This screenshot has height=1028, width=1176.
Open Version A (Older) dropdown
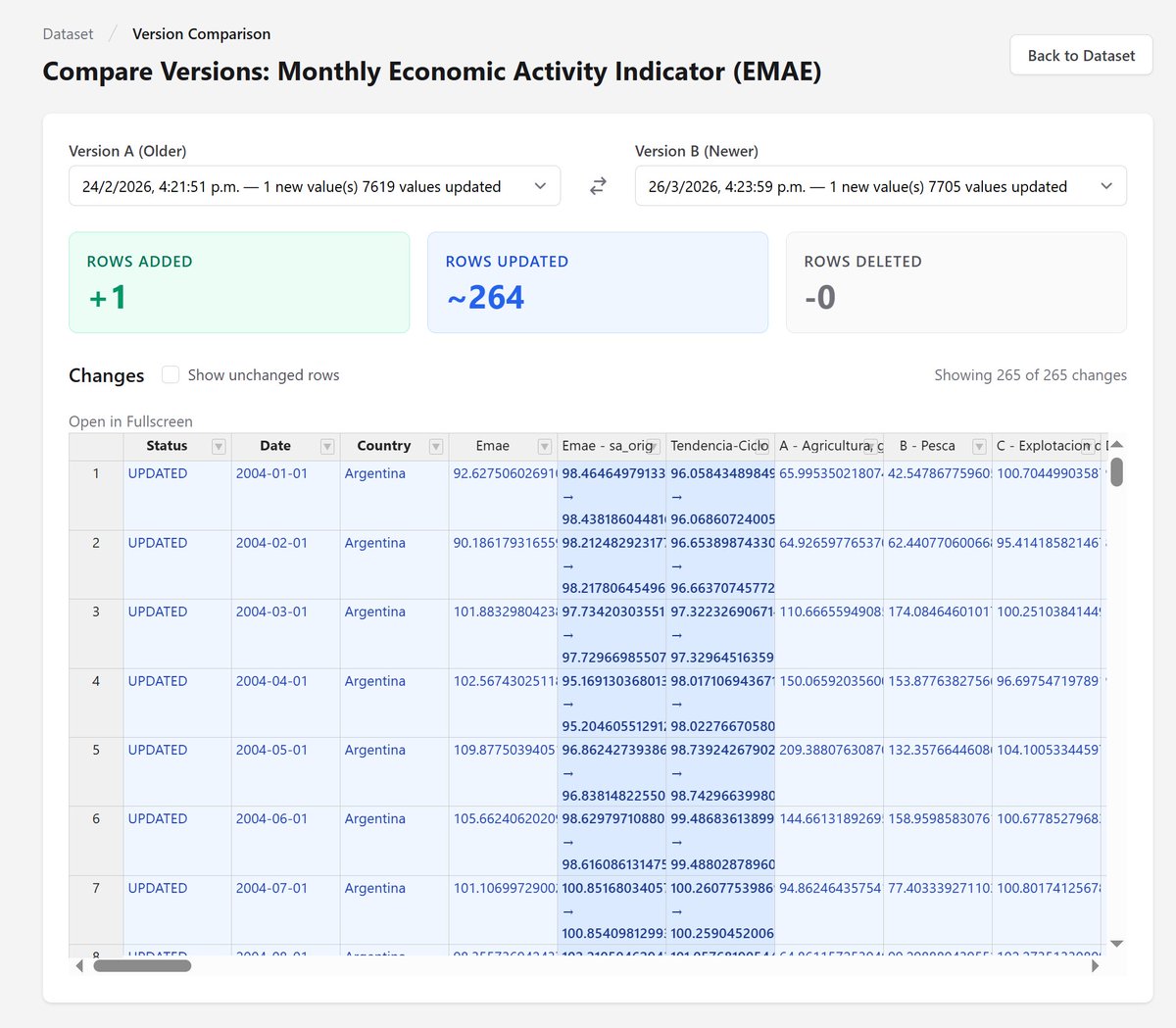coord(315,186)
